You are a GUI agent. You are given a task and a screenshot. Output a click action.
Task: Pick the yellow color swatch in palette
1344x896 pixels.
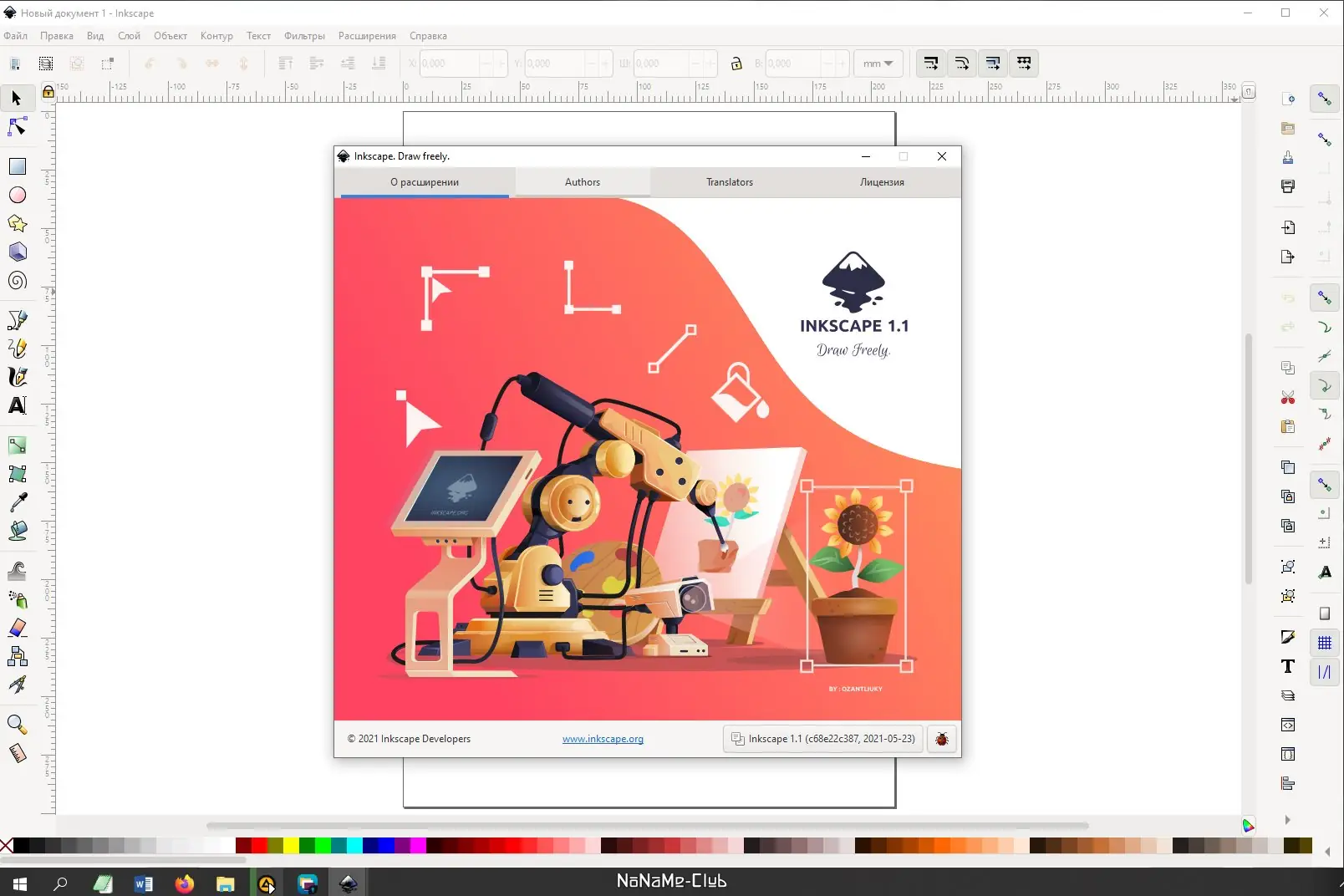coord(291,846)
